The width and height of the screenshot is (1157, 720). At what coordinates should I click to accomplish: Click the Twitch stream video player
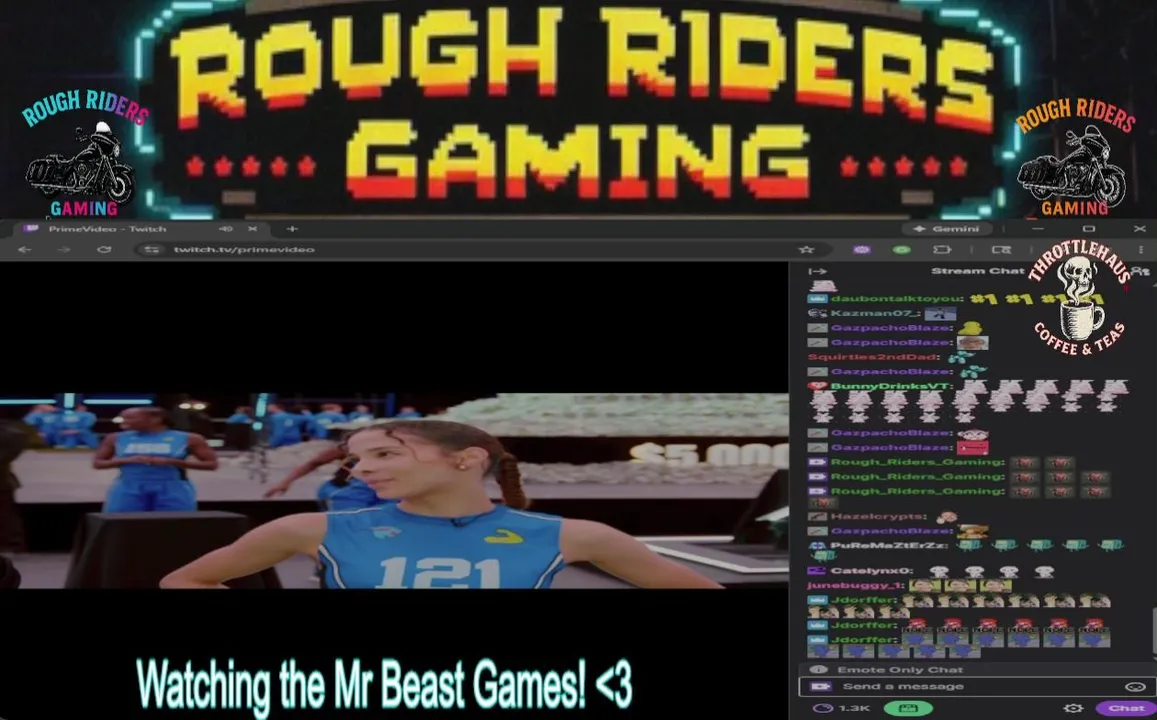[394, 491]
